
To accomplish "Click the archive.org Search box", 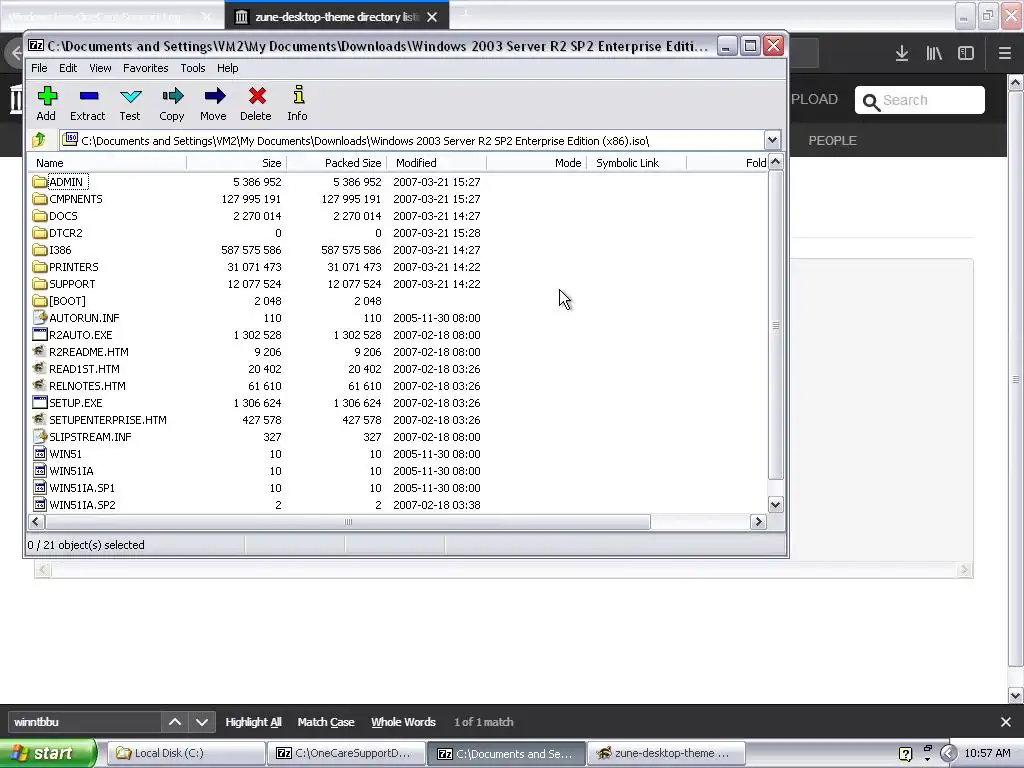I will [x=920, y=100].
